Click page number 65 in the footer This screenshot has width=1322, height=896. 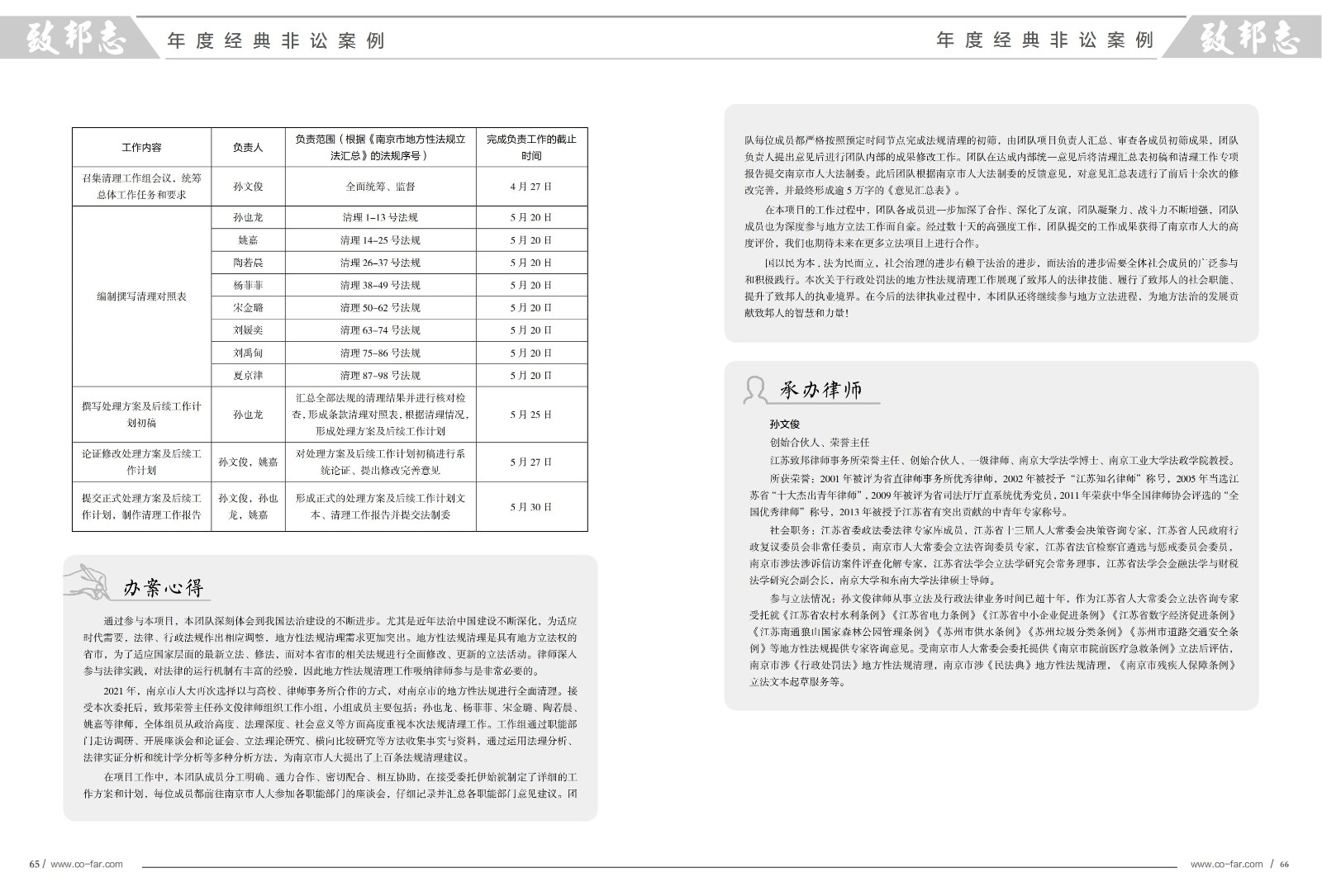point(34,865)
